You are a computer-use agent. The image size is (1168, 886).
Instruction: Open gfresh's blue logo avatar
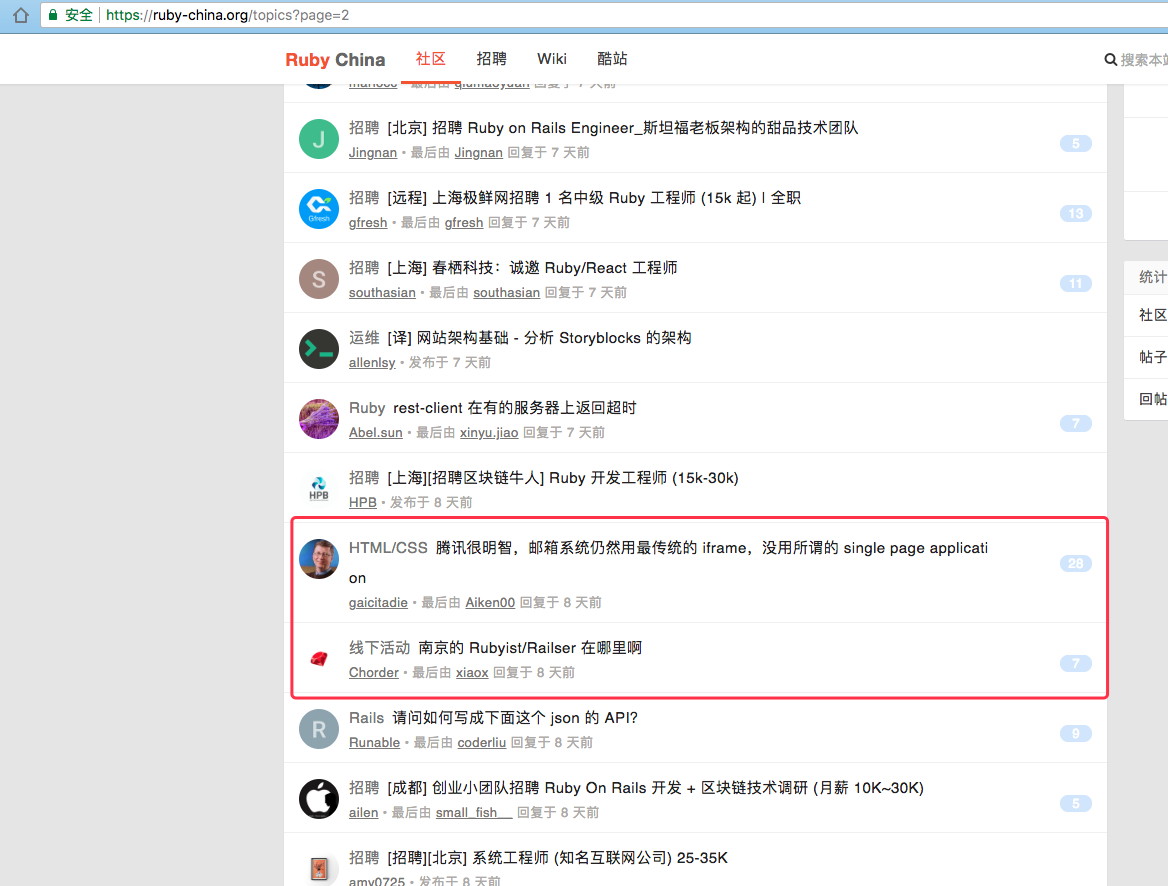click(x=319, y=209)
